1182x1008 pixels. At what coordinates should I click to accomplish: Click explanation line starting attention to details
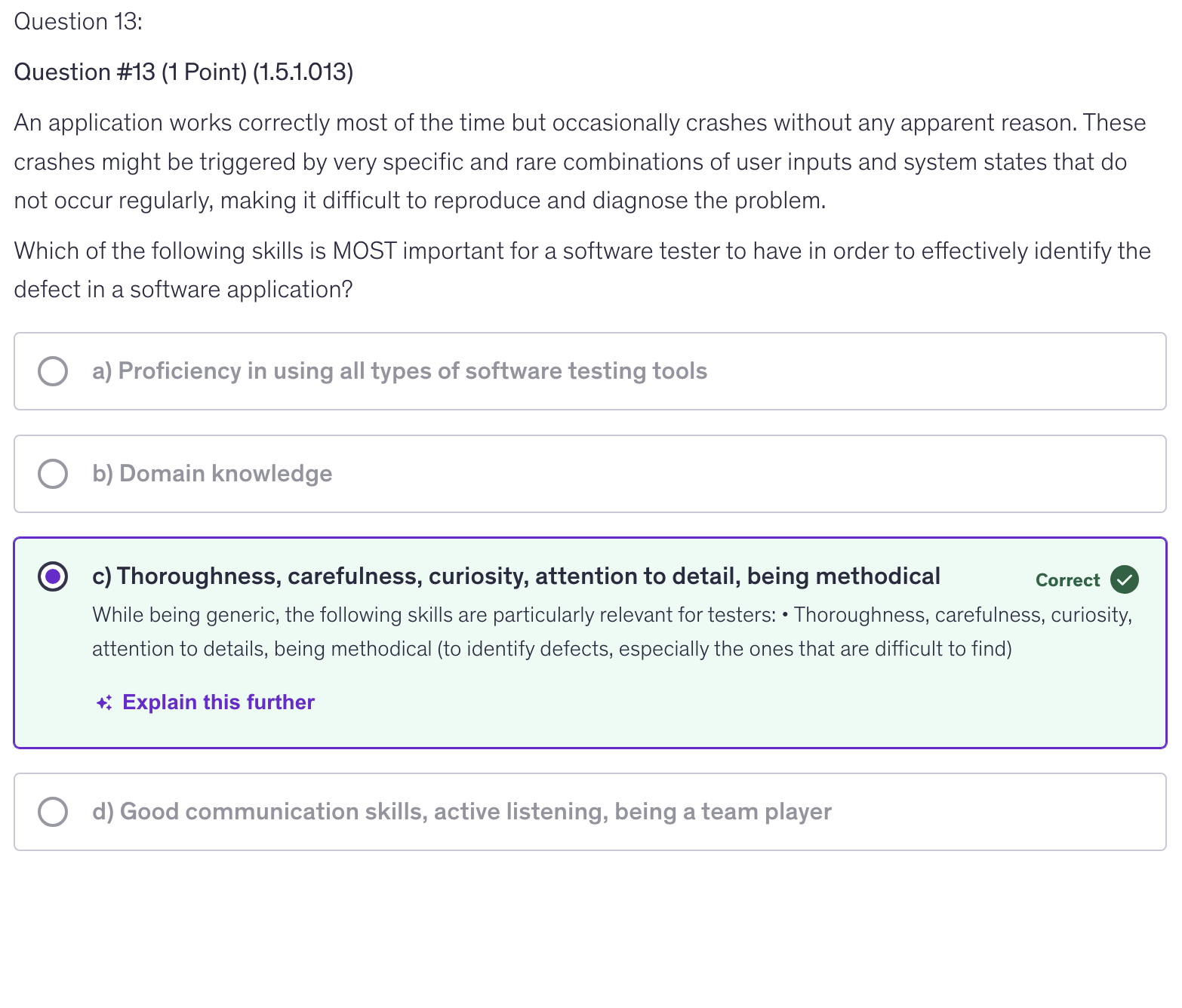(551, 649)
